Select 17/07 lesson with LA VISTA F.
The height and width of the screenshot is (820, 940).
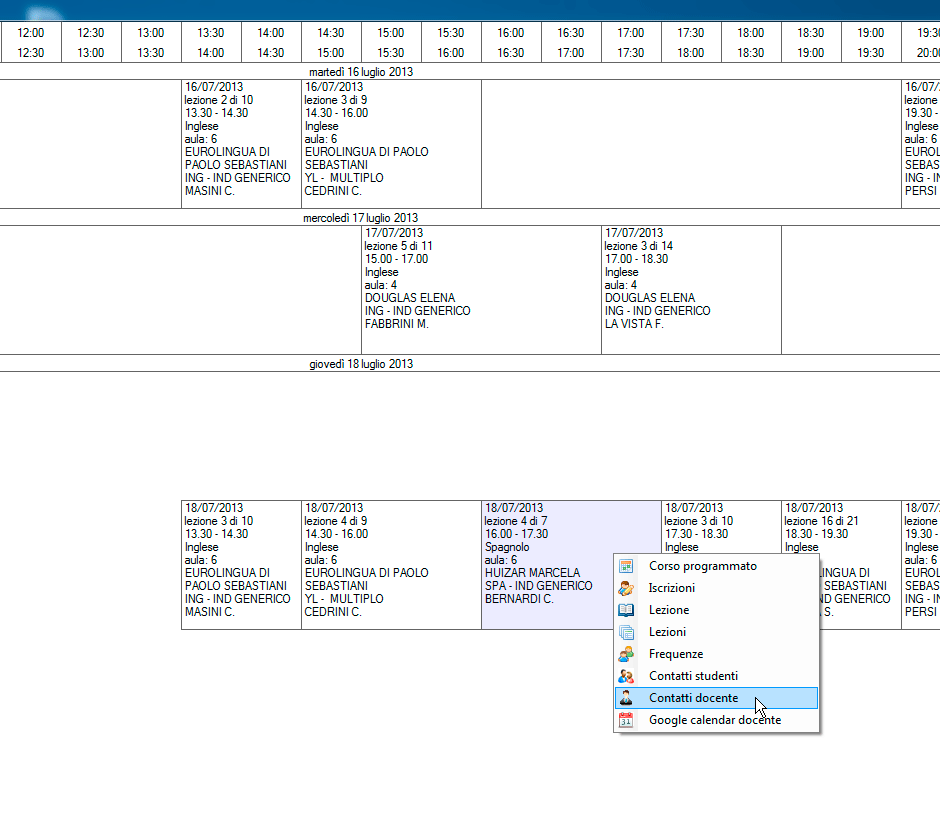691,290
